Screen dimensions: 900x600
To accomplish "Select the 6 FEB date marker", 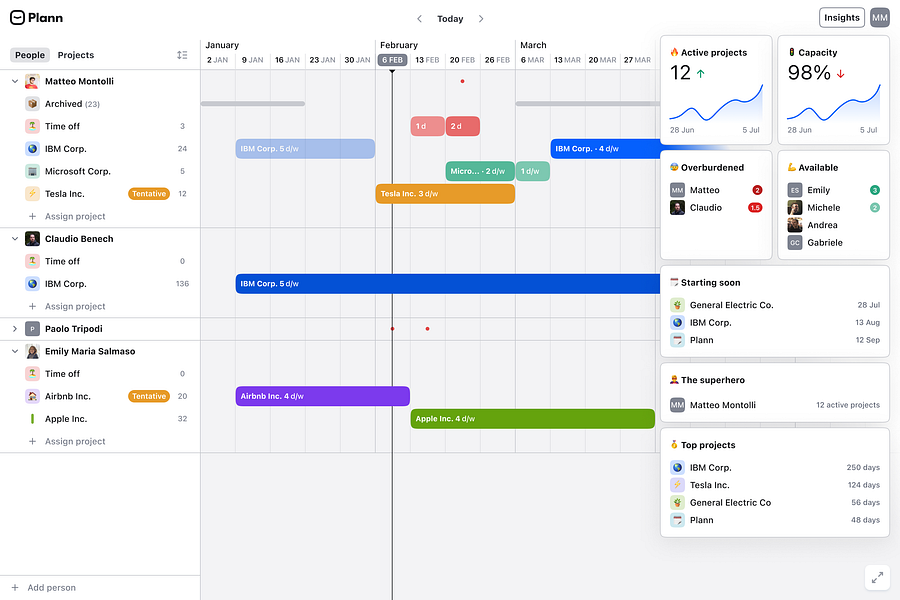I will click(x=393, y=60).
